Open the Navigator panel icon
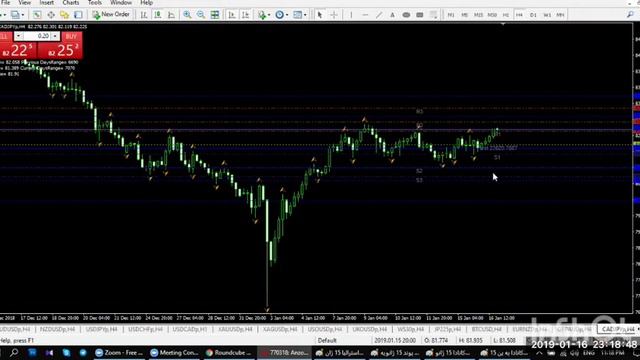This screenshot has width=640, height=360. [x=64, y=15]
